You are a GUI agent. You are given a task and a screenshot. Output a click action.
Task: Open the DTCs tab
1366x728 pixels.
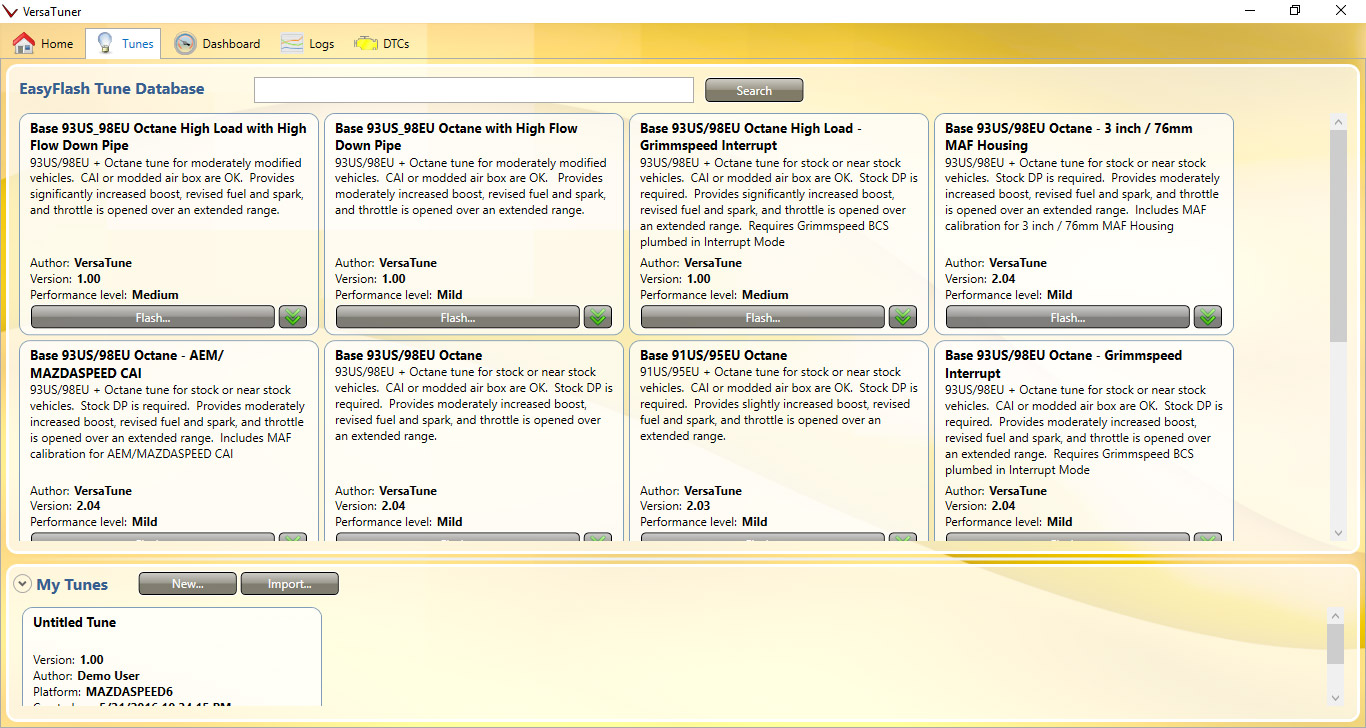click(382, 43)
